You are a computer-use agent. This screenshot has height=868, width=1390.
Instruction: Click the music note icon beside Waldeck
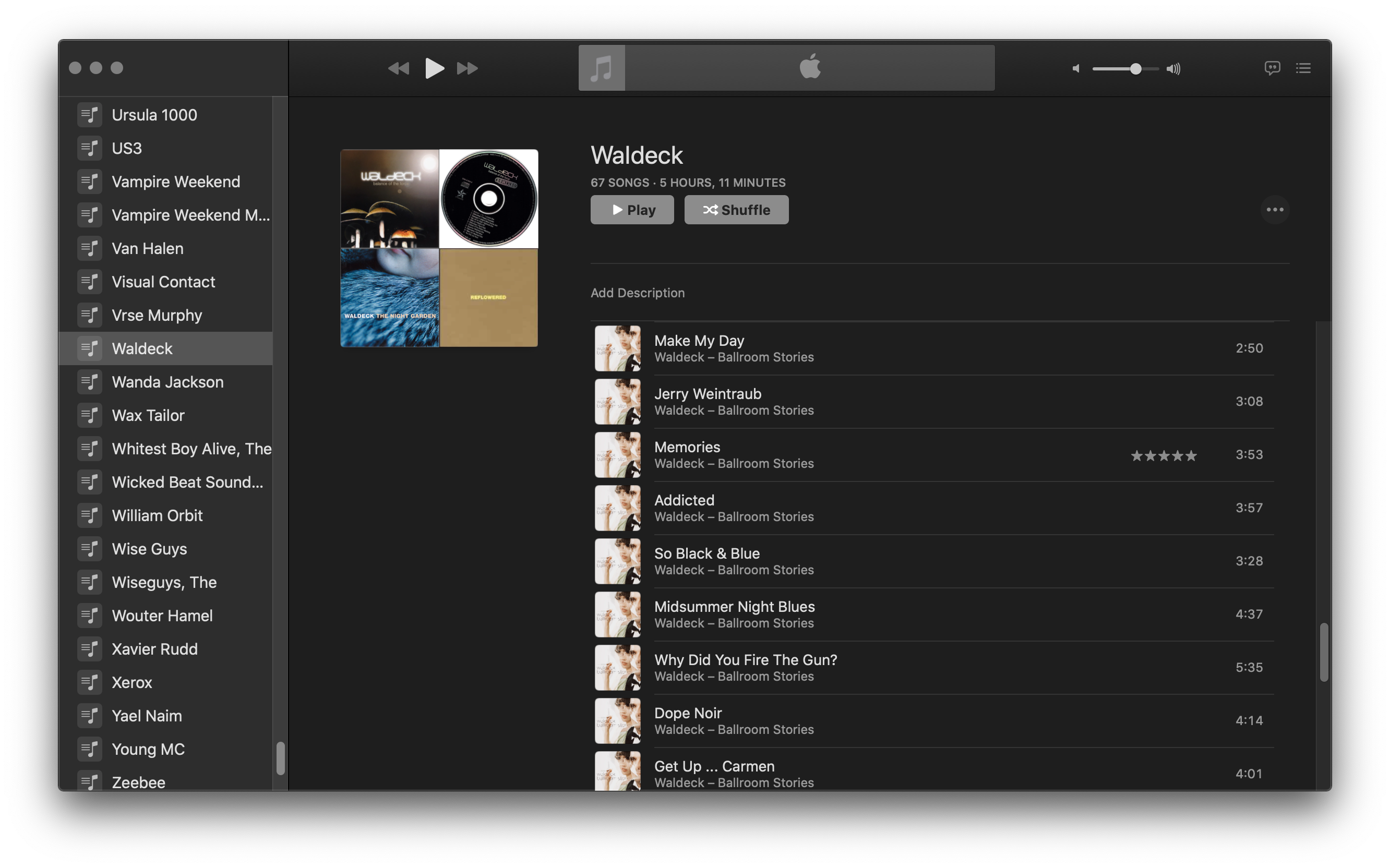click(90, 348)
